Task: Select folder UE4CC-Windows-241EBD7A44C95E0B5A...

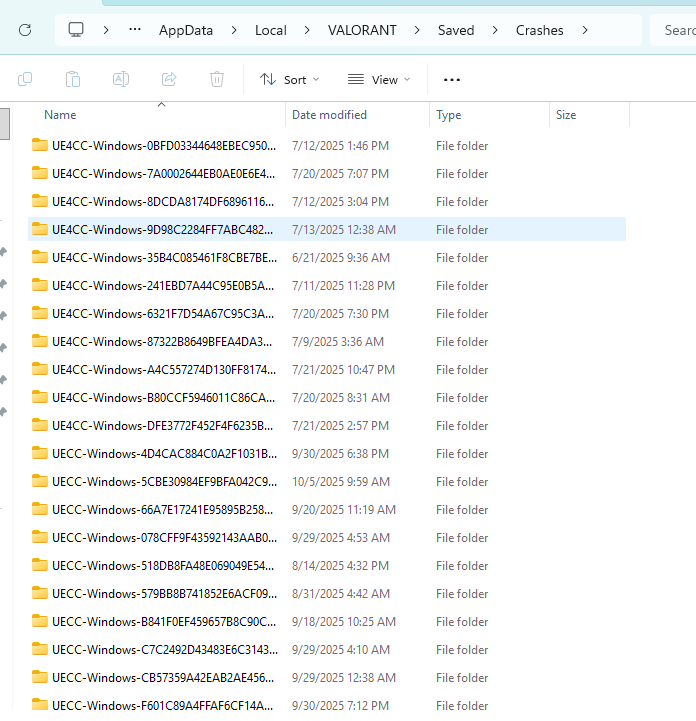Action: pos(327,286)
